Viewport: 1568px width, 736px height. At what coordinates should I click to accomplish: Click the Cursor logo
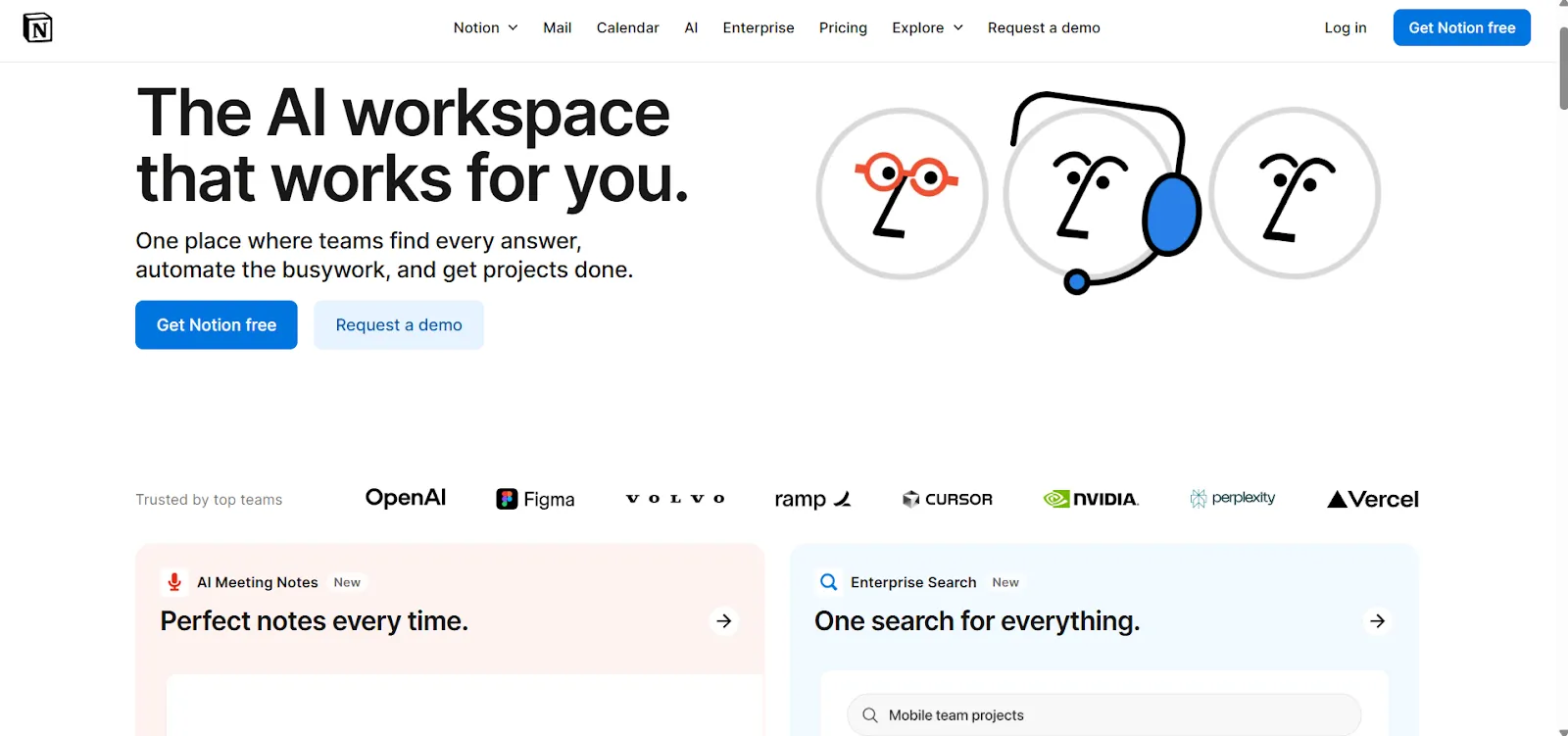(x=947, y=499)
